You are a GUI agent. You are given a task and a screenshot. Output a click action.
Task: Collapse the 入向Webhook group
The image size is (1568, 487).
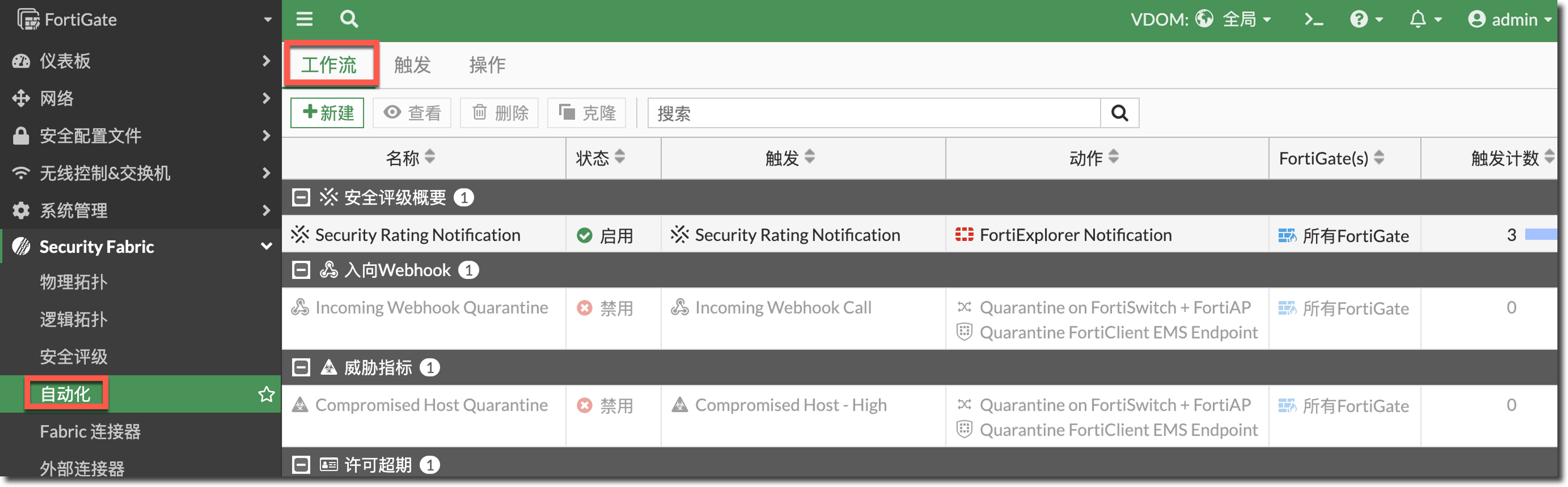[301, 270]
